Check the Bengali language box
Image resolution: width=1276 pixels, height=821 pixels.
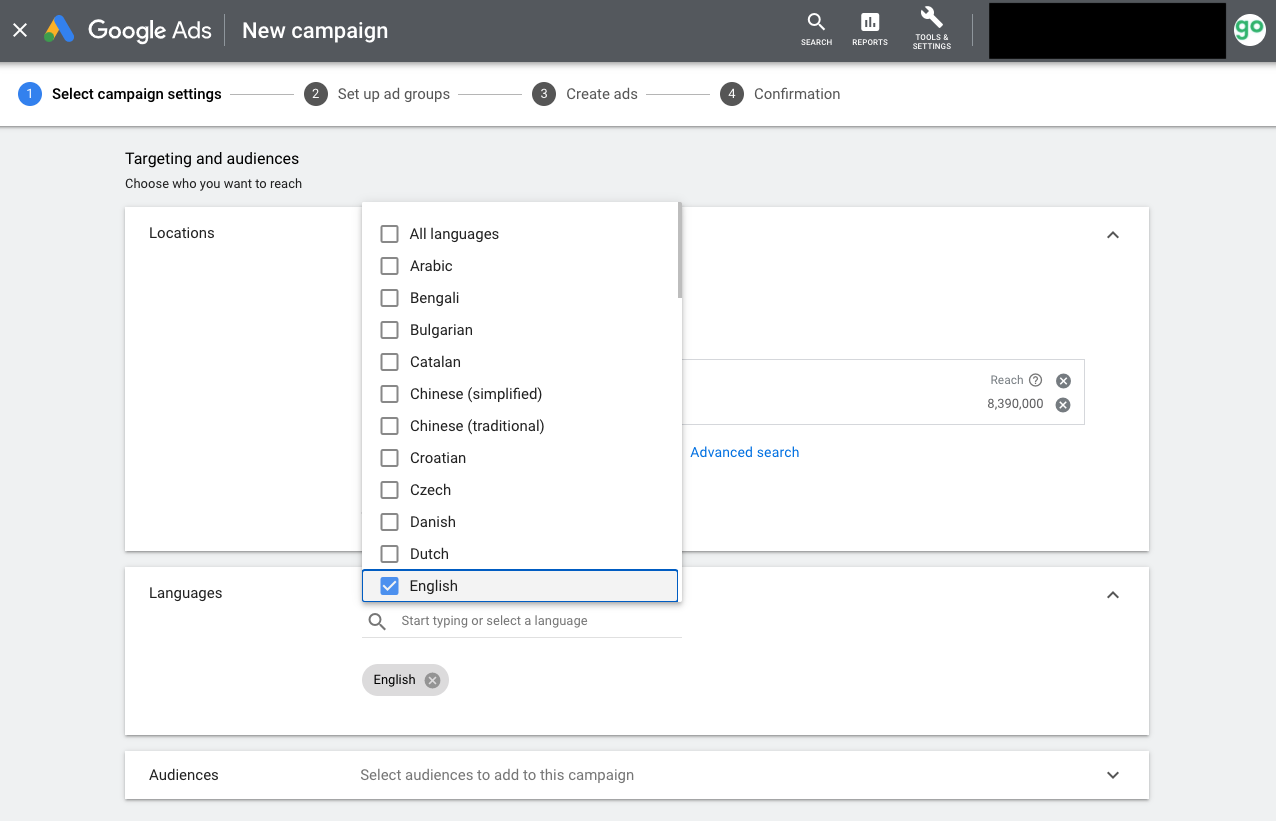click(x=390, y=298)
